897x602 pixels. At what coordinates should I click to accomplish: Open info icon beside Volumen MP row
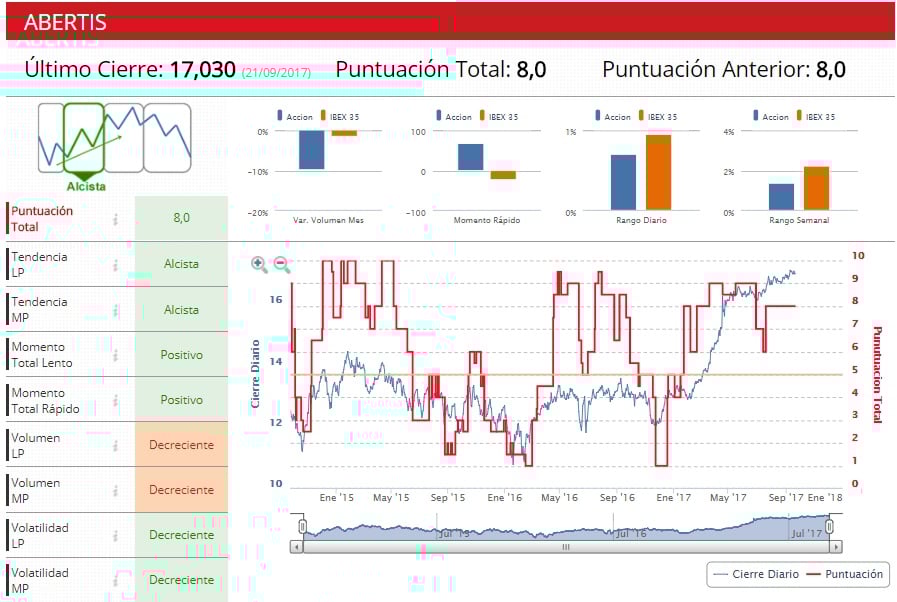(116, 490)
